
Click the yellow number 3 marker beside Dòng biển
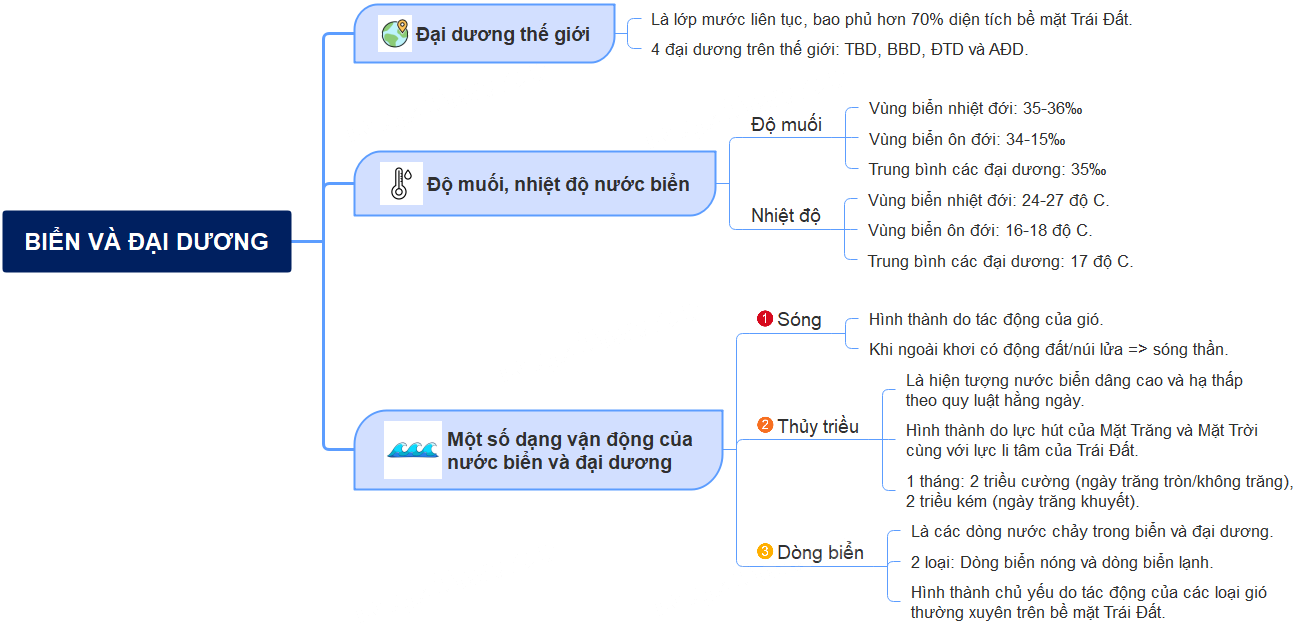tap(765, 551)
